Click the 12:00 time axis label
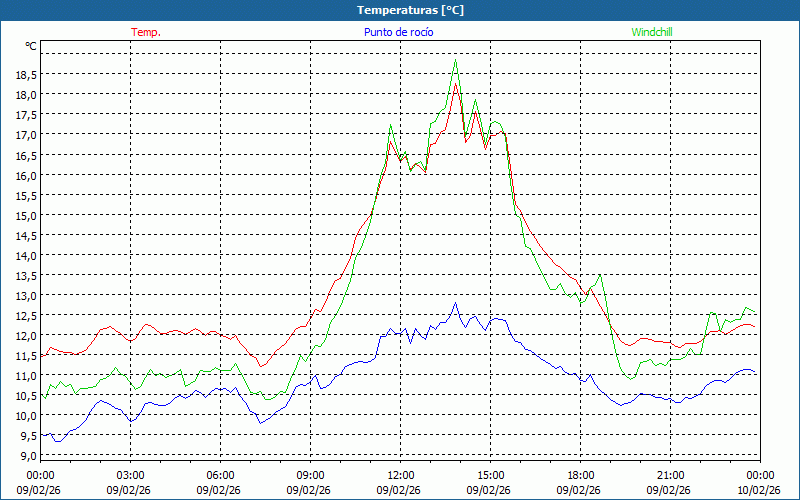Screen dimensions: 800x500 coord(400,475)
